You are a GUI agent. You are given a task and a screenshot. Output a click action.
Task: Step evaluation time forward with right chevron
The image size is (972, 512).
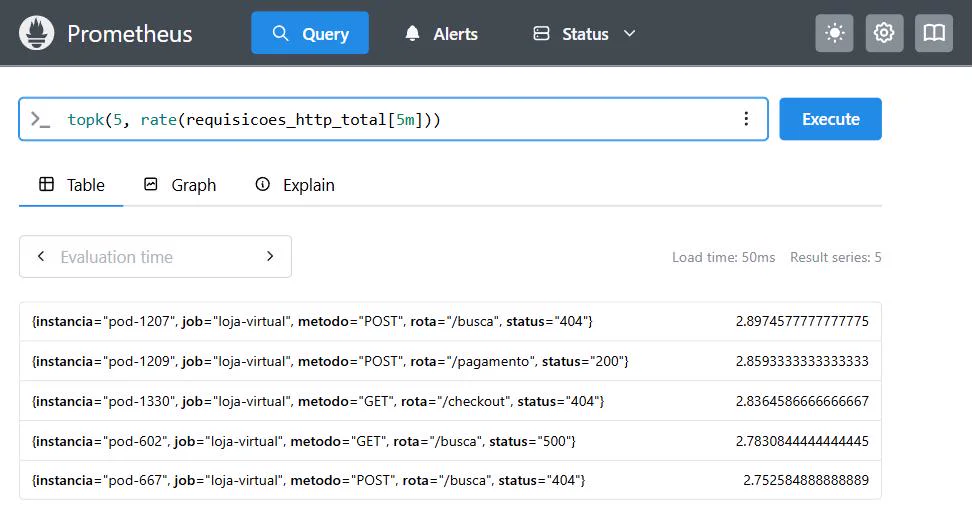(270, 257)
